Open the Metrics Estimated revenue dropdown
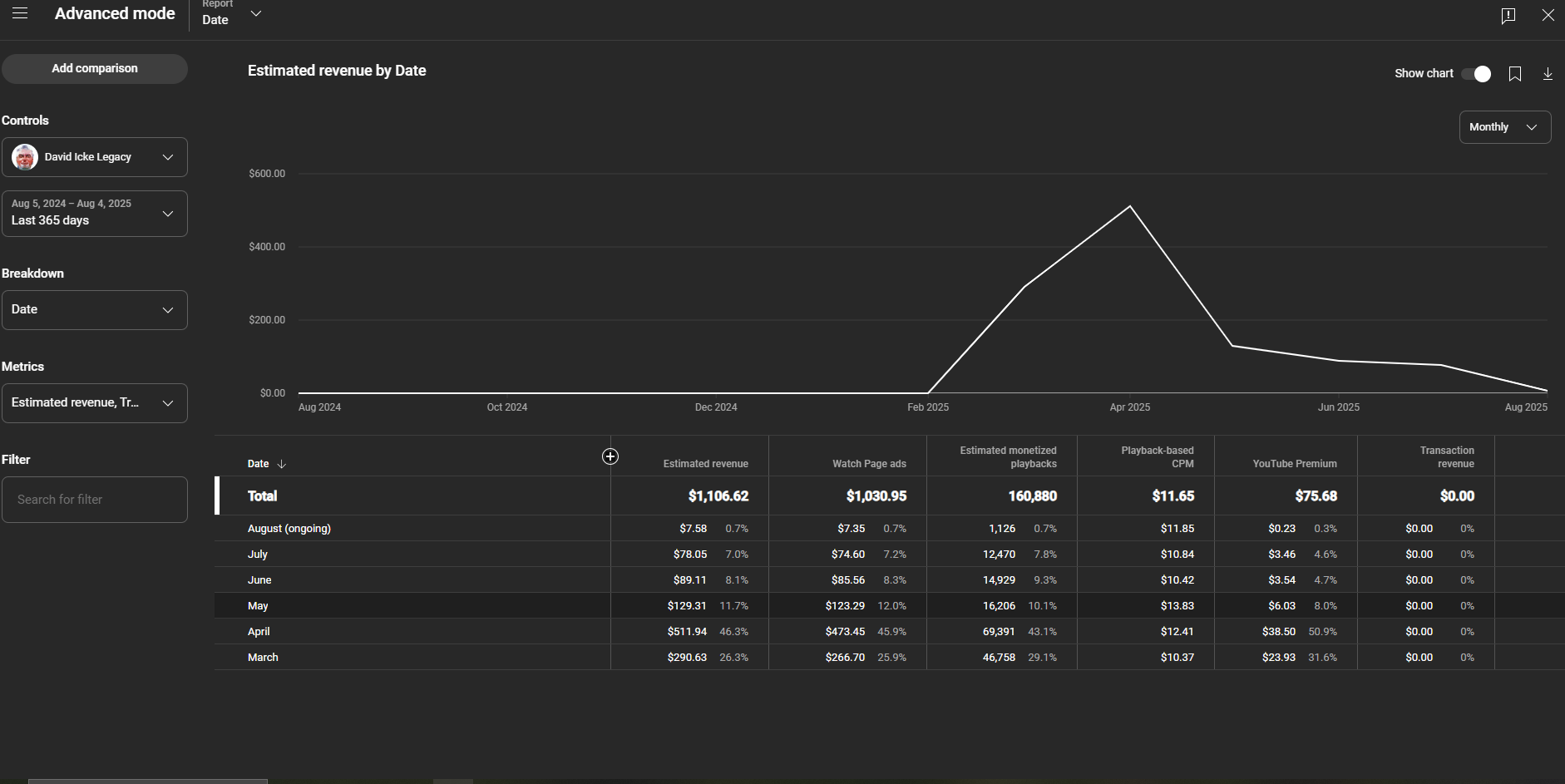 (x=95, y=403)
